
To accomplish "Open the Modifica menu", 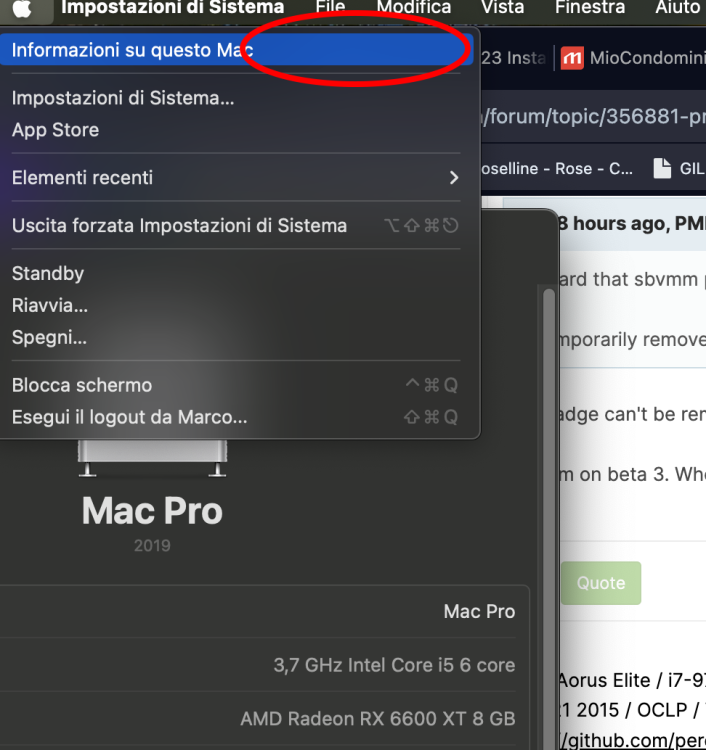I will pos(414,7).
